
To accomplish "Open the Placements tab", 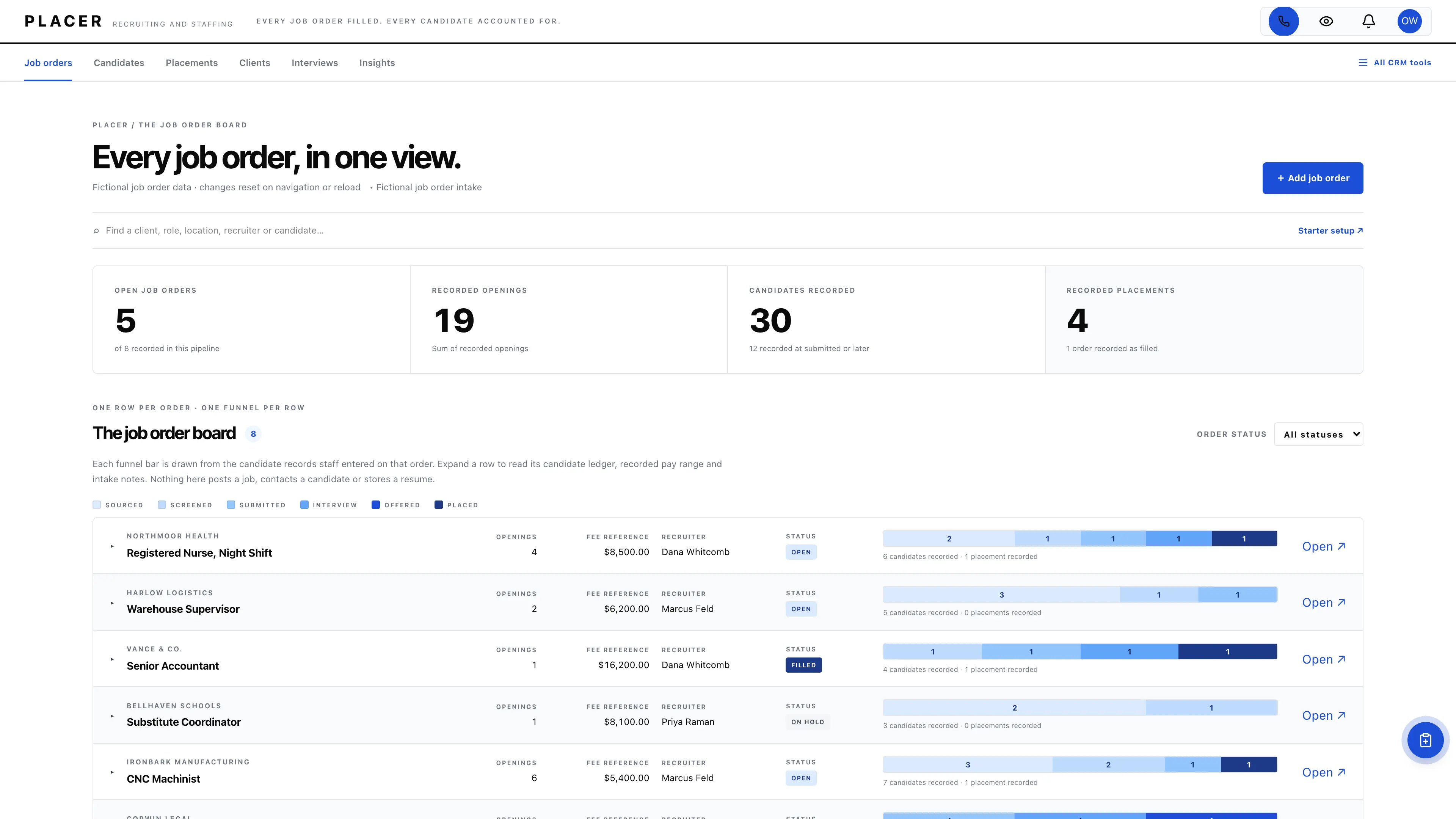I will pyautogui.click(x=191, y=63).
